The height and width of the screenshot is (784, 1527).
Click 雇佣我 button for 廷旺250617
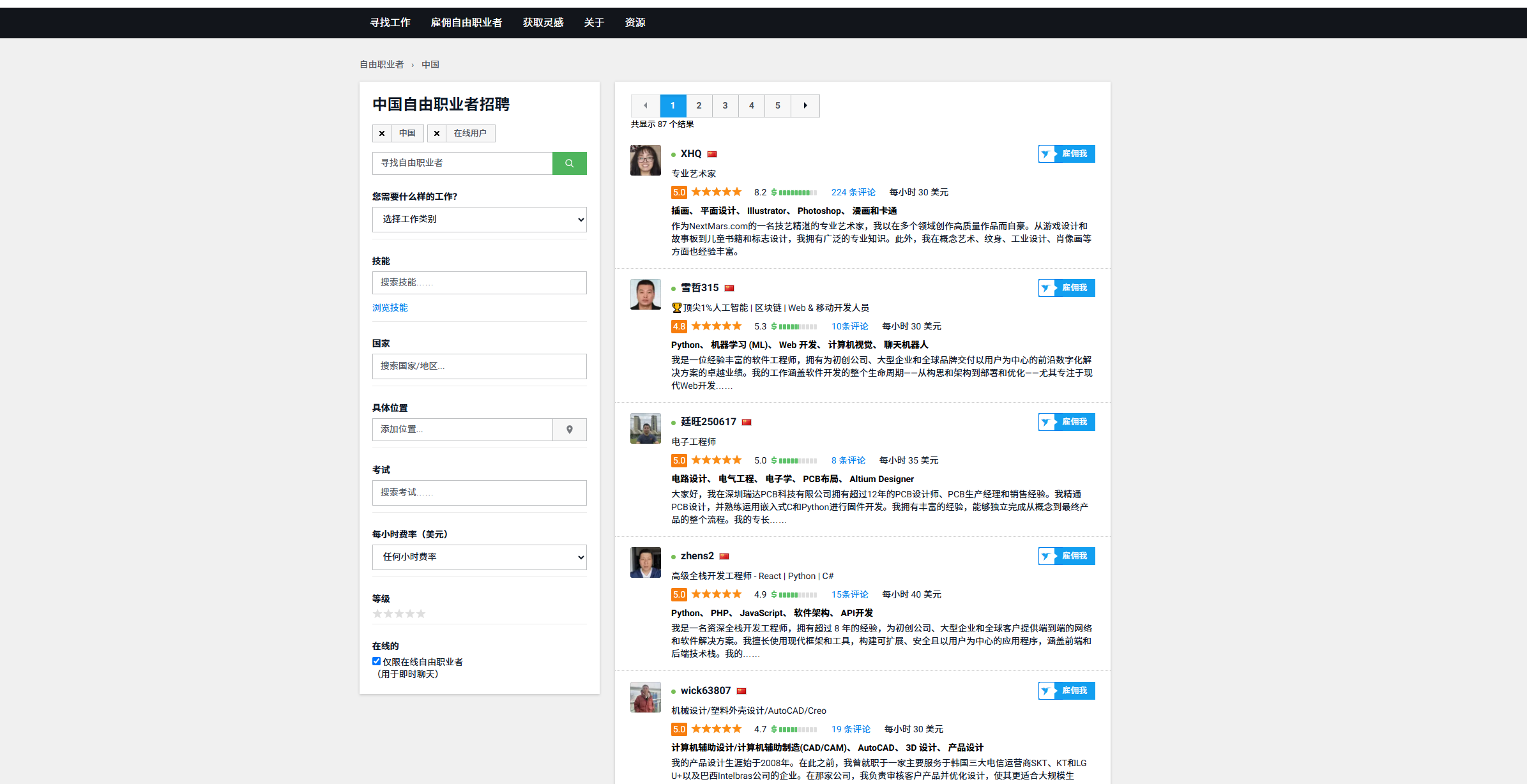(x=1067, y=422)
